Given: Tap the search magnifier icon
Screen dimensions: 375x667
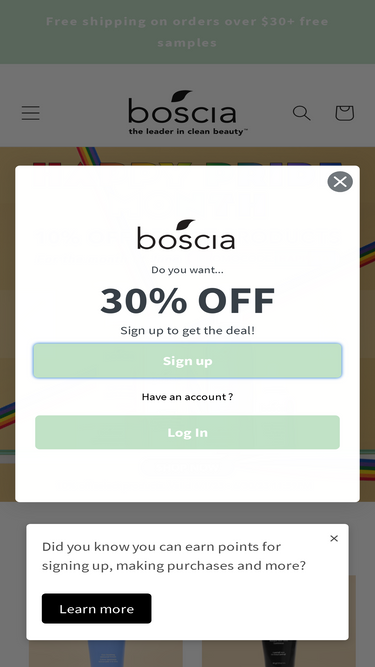Looking at the screenshot, I should pos(301,113).
